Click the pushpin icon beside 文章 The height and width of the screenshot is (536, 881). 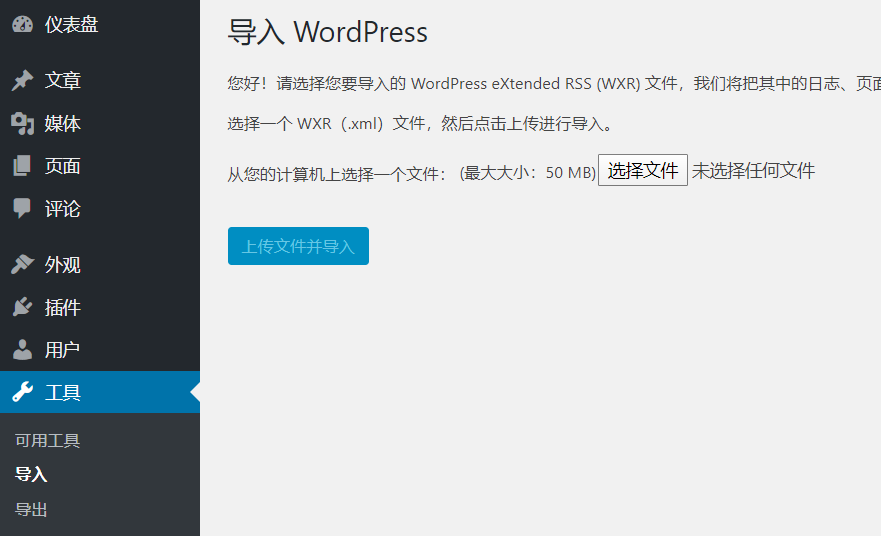click(22, 81)
